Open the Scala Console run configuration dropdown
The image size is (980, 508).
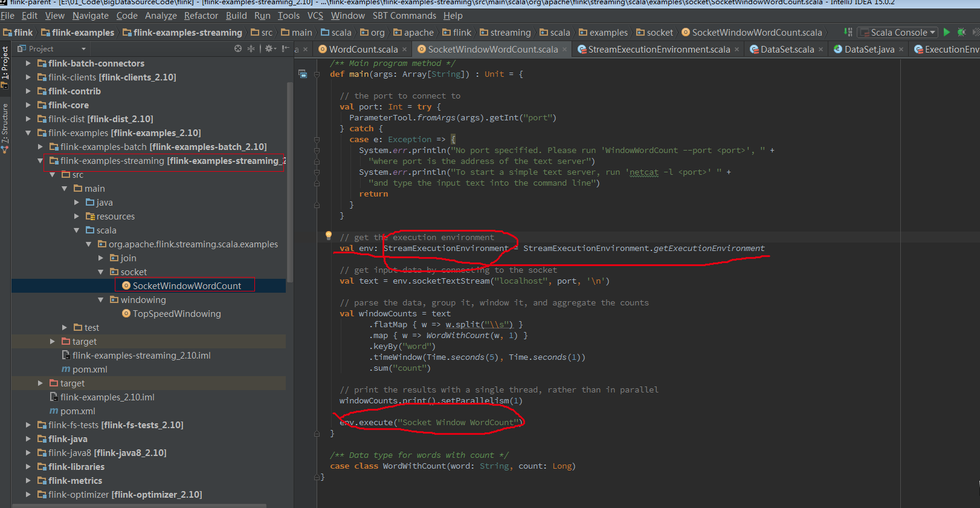898,32
